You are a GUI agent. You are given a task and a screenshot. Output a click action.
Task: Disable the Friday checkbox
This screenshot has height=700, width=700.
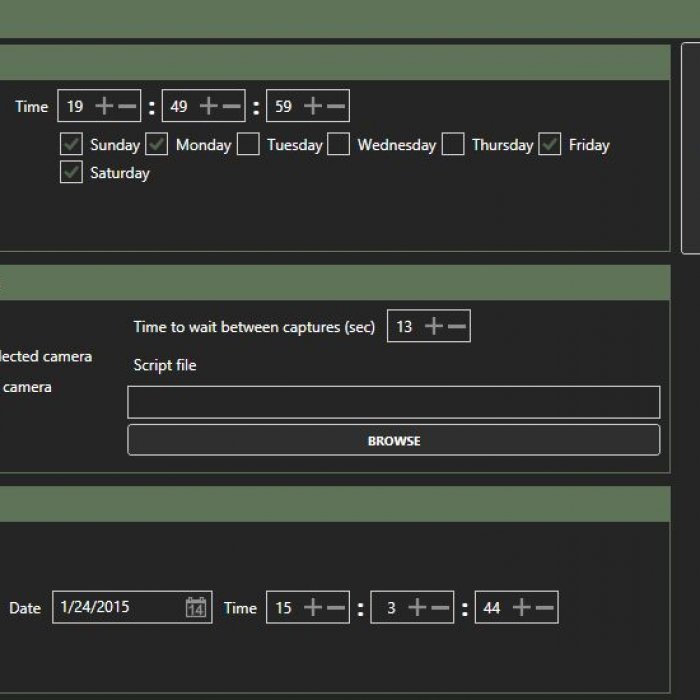pyautogui.click(x=550, y=144)
